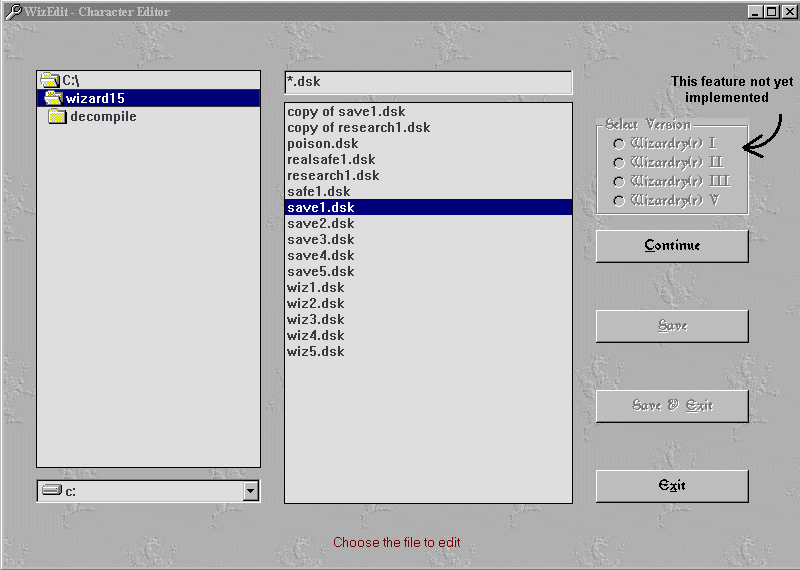
Task: Minimize the WizEdit window
Action: coord(756,11)
